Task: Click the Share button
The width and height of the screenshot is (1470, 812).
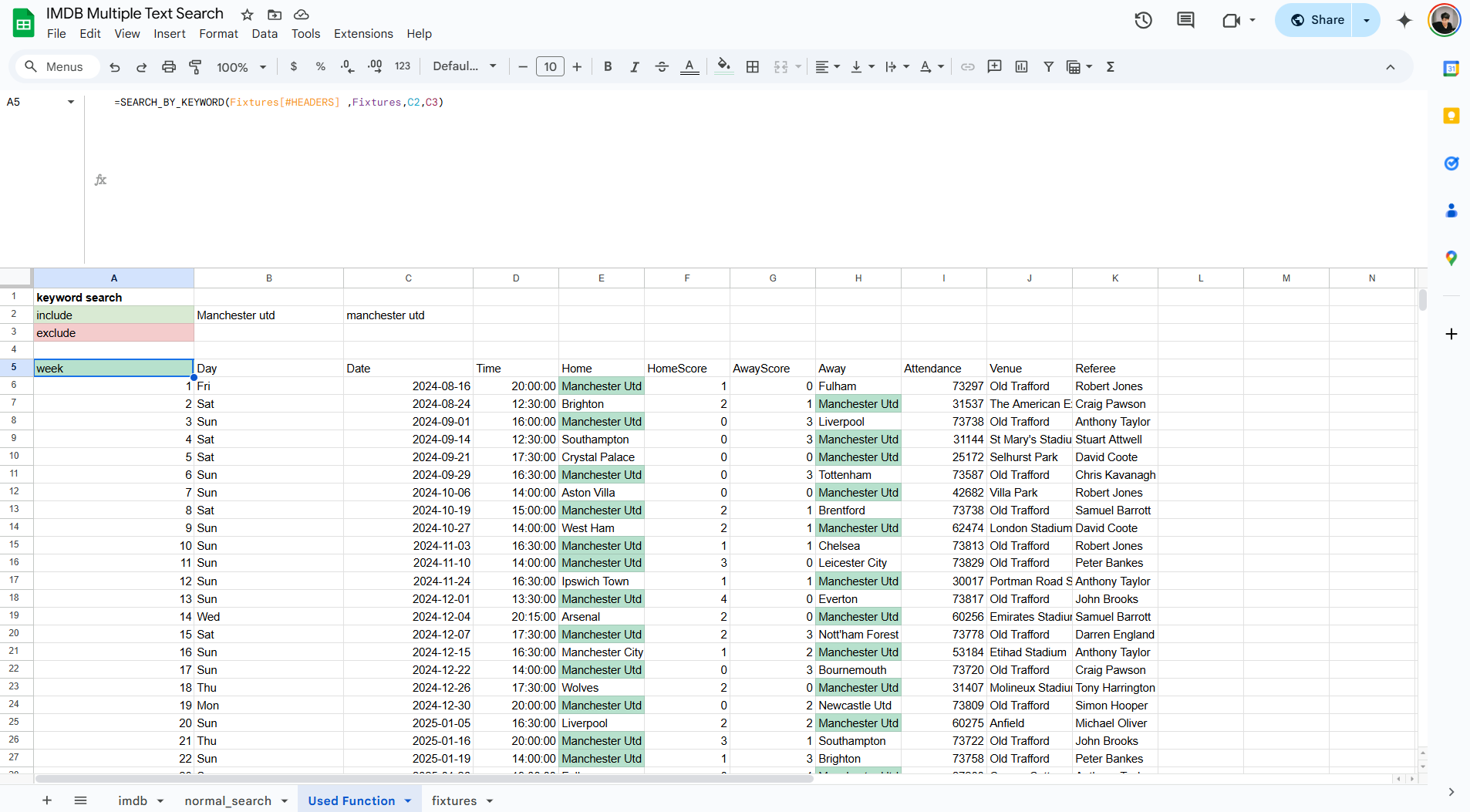Action: click(1317, 20)
